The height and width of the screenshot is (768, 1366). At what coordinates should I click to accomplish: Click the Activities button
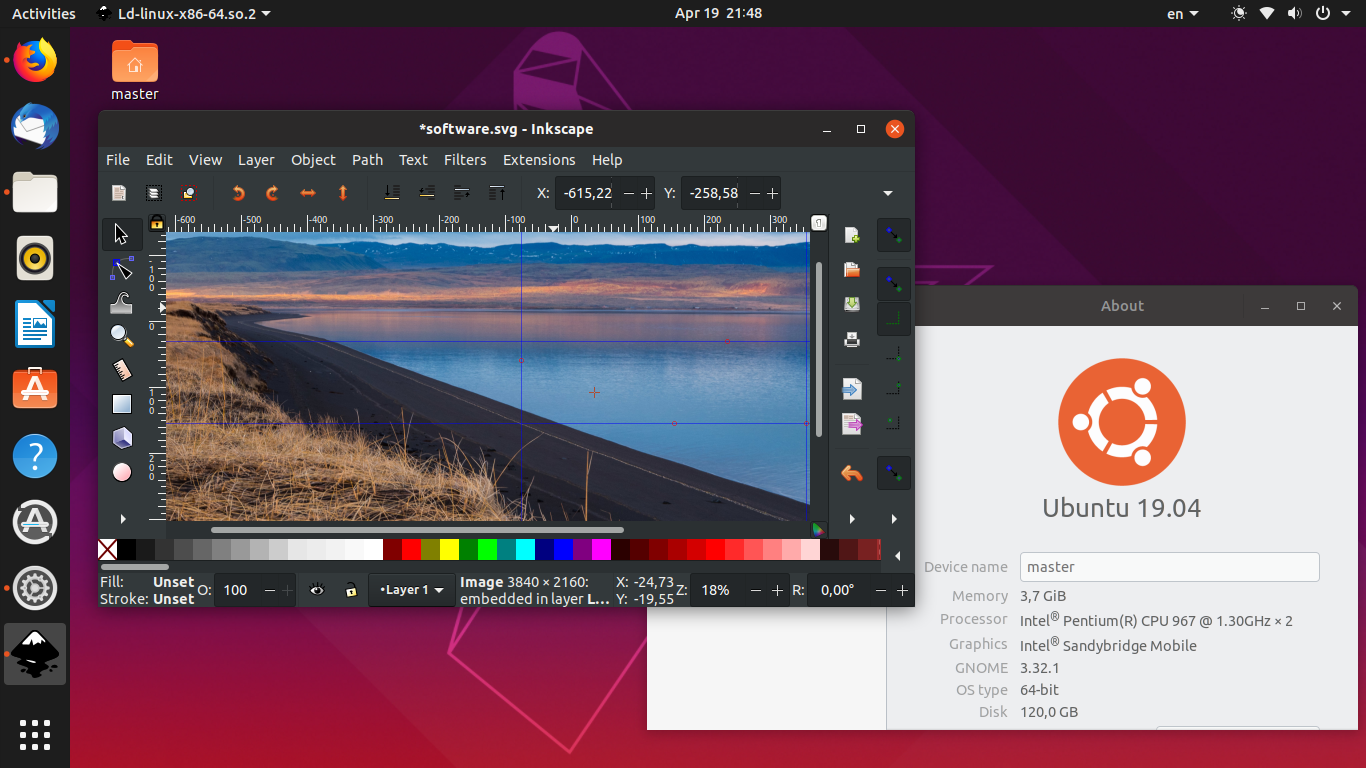click(x=44, y=13)
